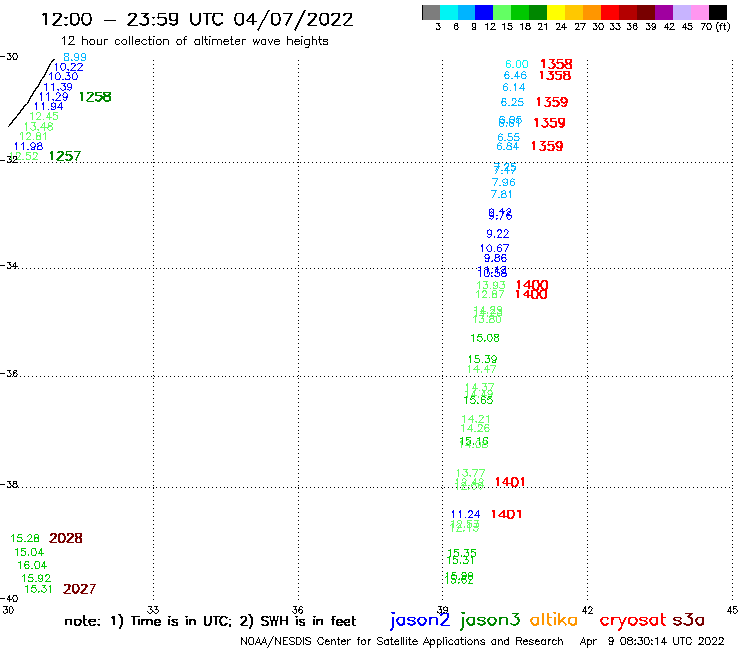Click the -36 latitude axis label
Screen dimensions: 740x650
coord(9,373)
